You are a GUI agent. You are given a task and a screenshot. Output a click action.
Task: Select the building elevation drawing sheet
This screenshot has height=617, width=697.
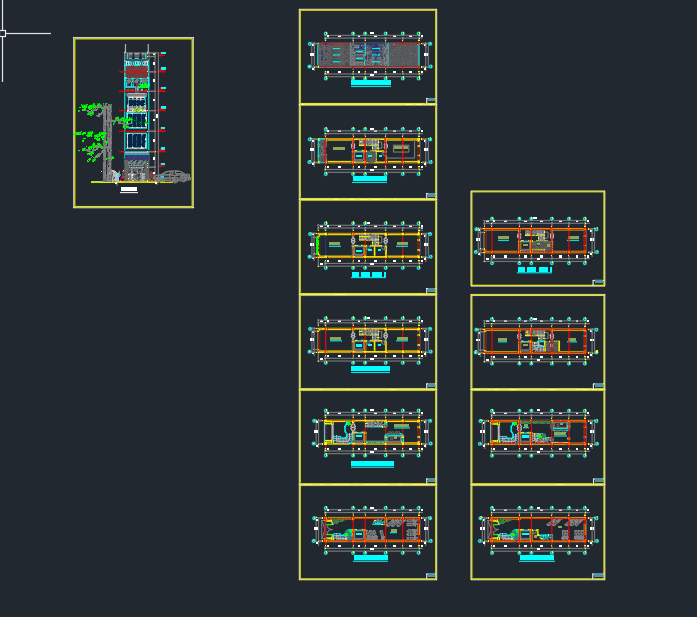pos(133,123)
